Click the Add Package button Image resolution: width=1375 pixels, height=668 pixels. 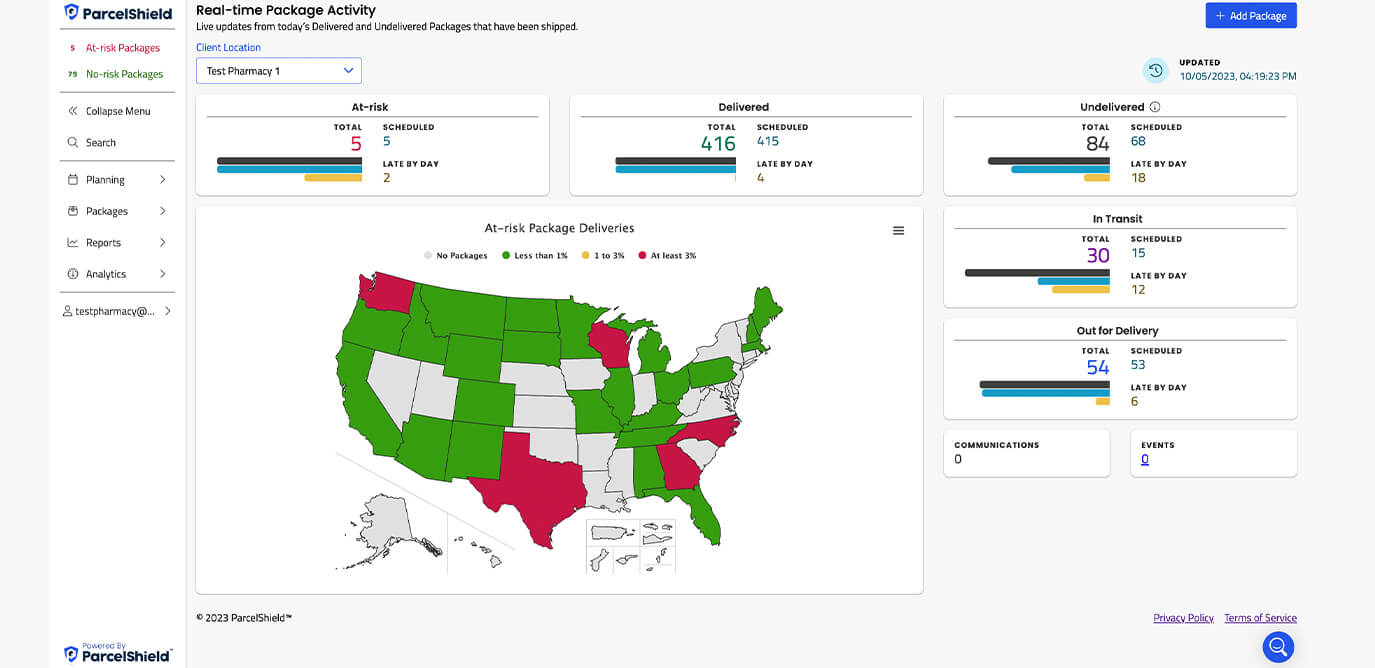coord(1250,16)
